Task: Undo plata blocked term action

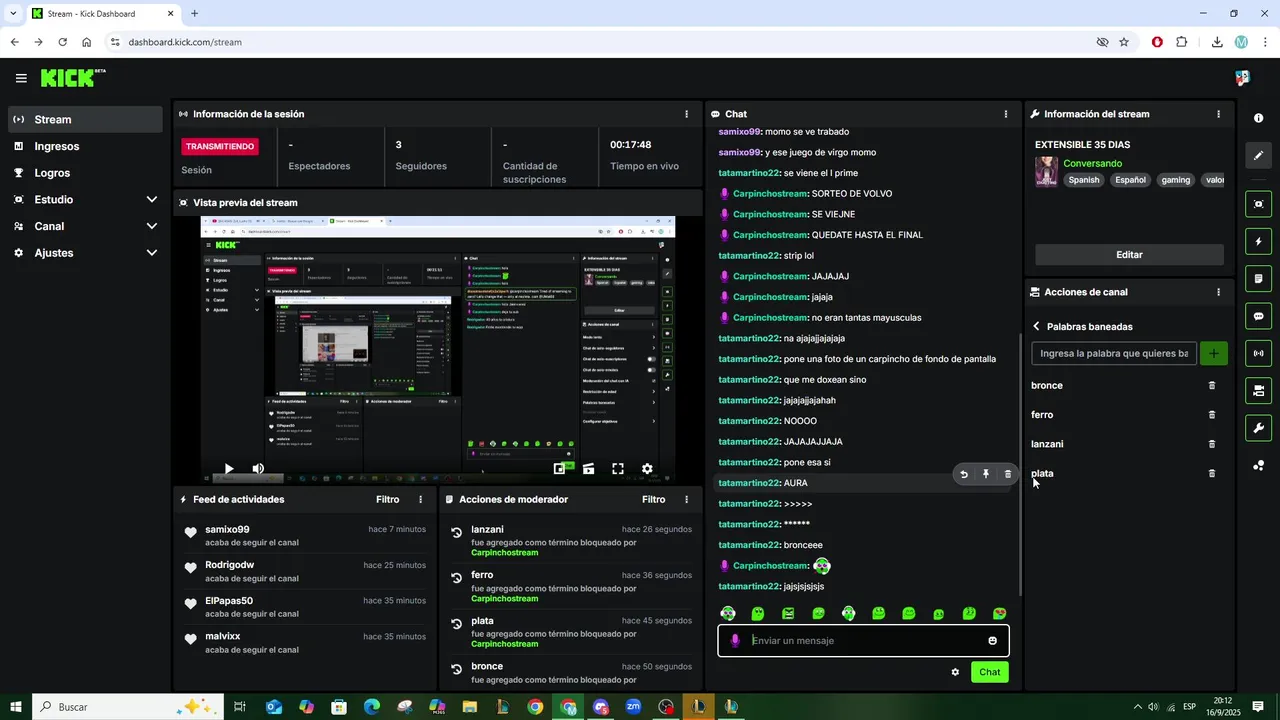Action: [456, 624]
